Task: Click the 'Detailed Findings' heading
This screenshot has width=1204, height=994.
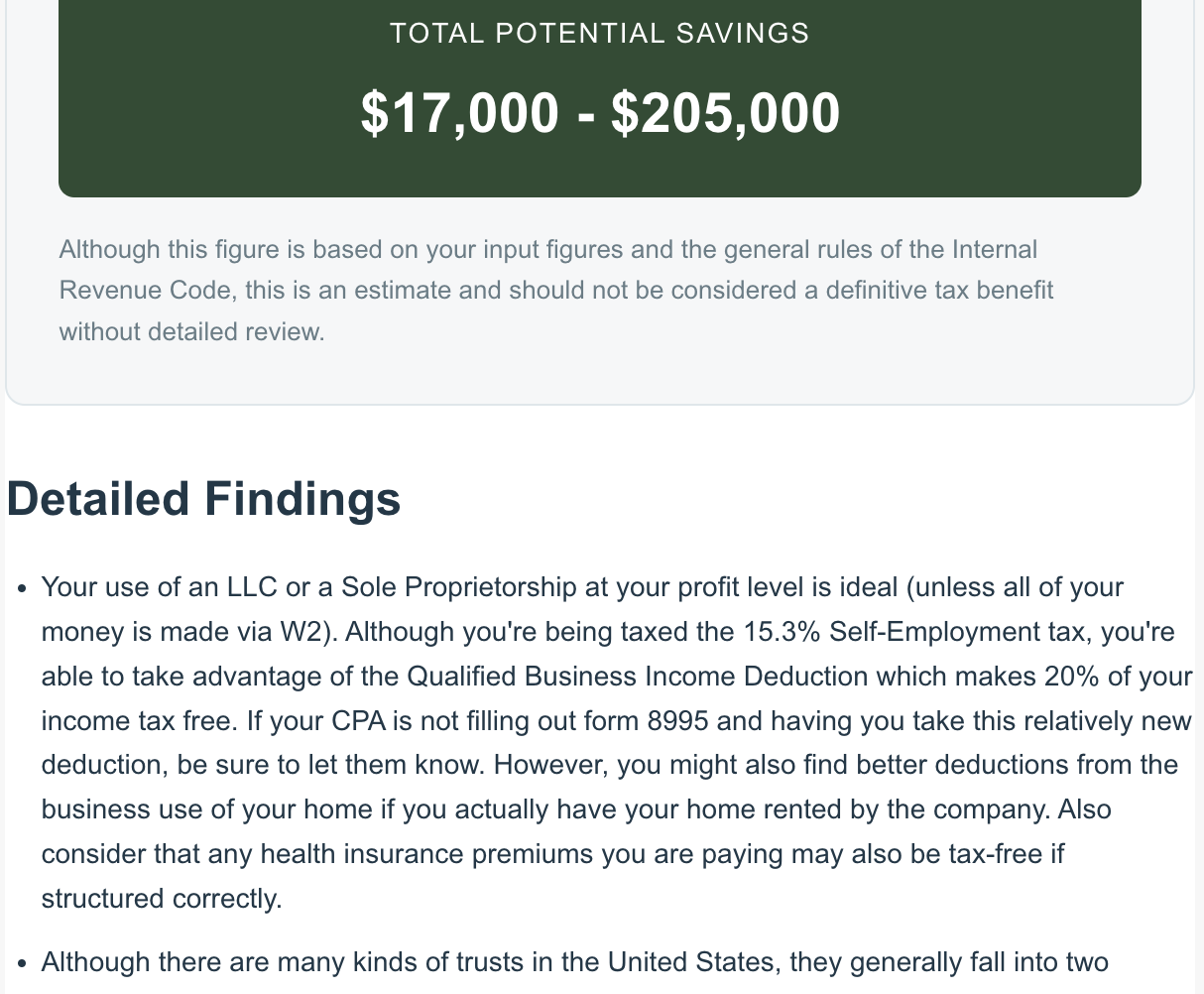Action: point(204,499)
